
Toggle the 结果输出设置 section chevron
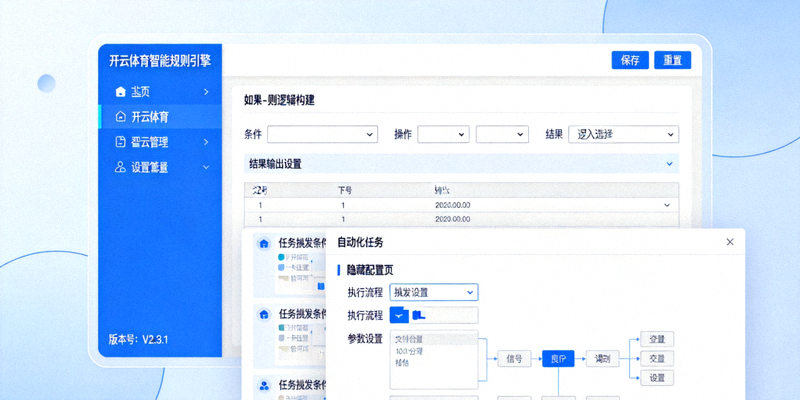(669, 164)
